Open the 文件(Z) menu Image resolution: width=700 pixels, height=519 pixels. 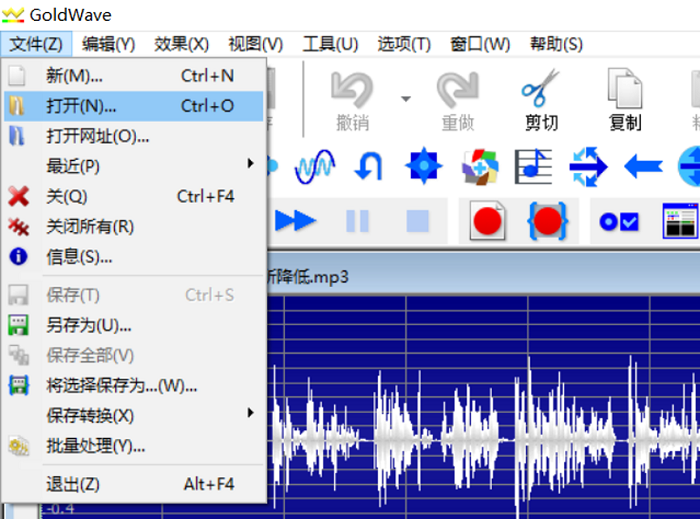pyautogui.click(x=36, y=44)
